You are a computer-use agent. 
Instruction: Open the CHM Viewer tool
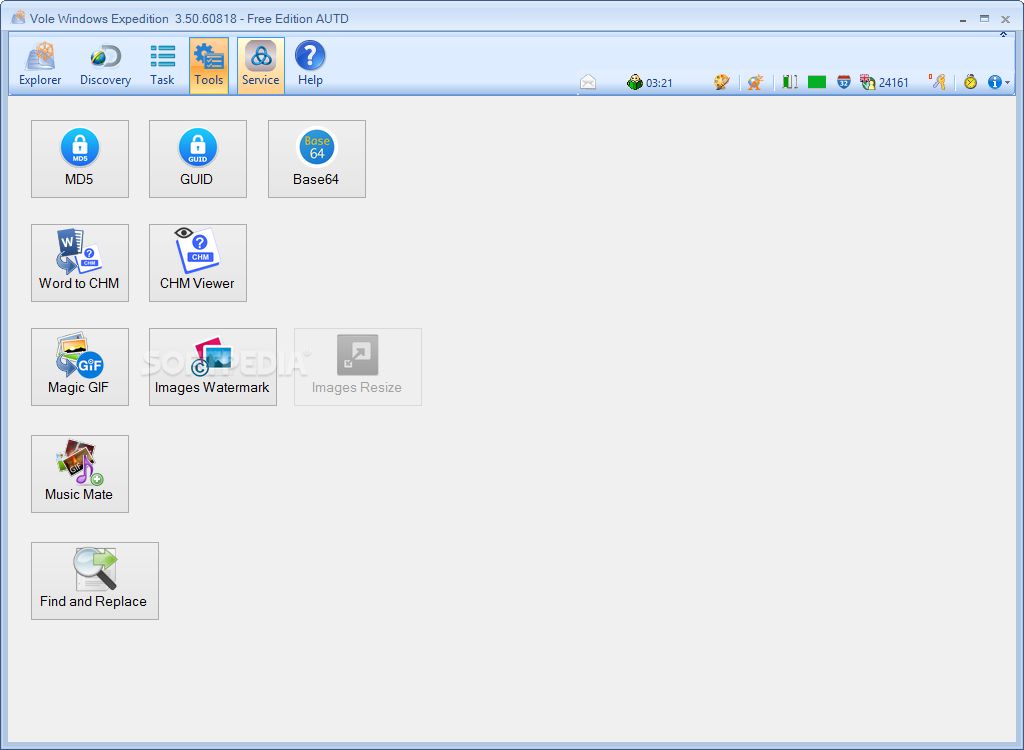[198, 263]
